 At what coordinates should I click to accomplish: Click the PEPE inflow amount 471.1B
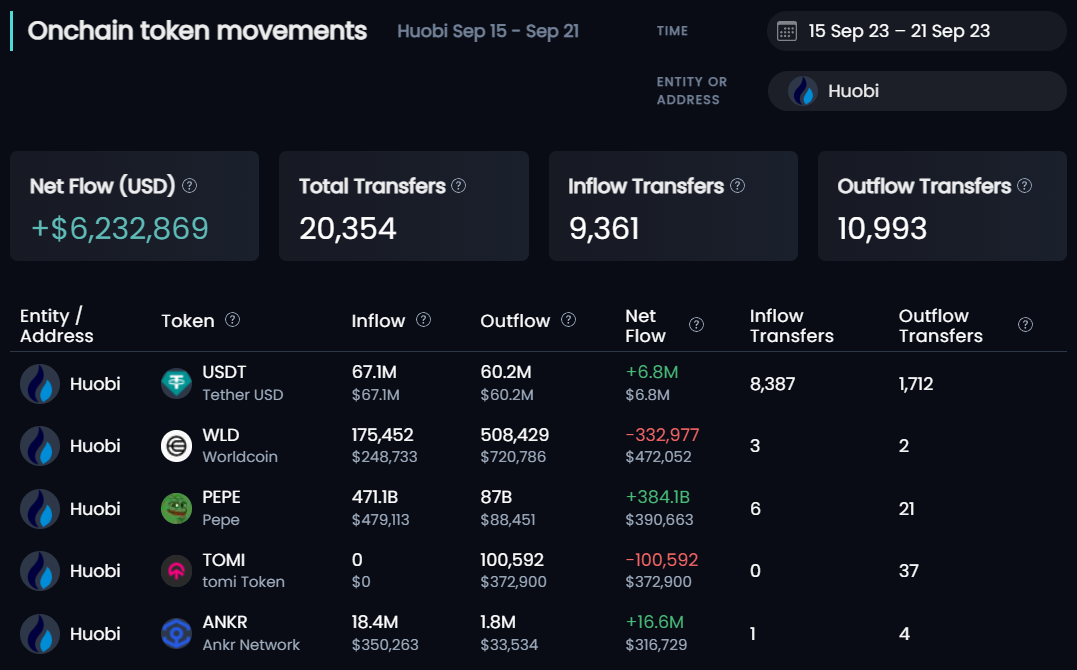click(x=375, y=498)
